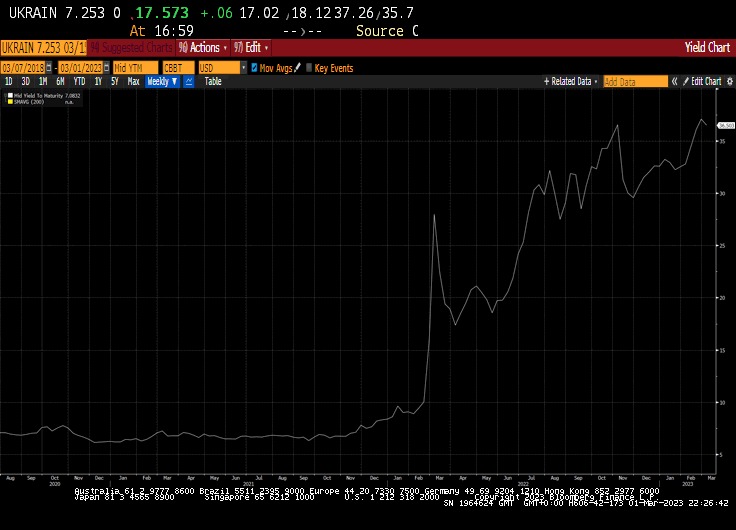Click green price 17.573 in header
This screenshot has height=530, width=736.
tap(162, 13)
